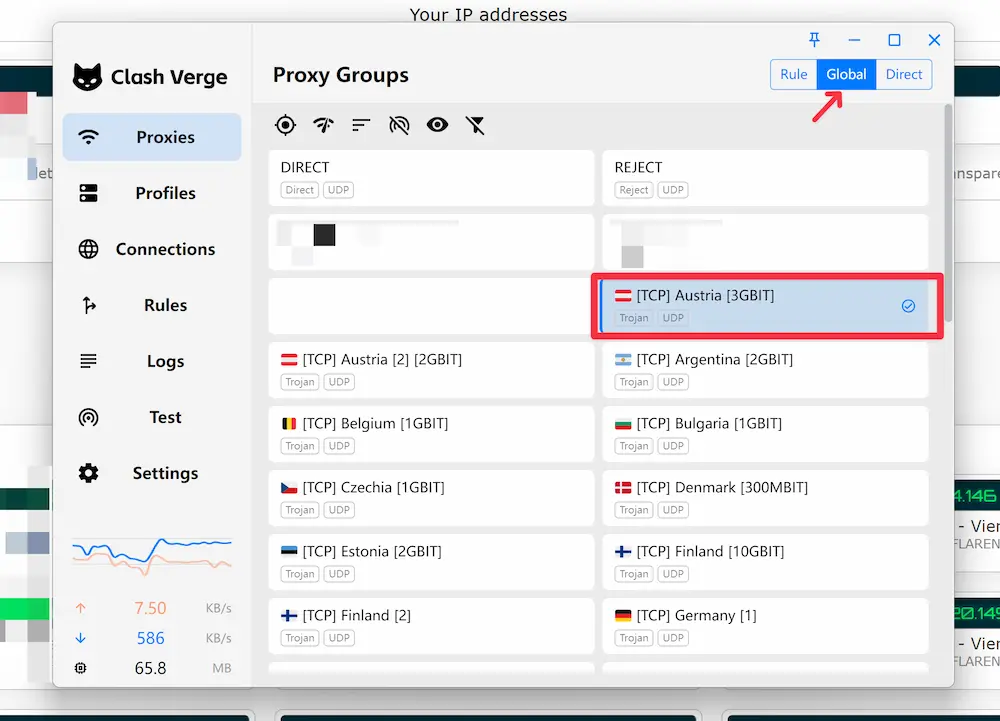Image resolution: width=1000 pixels, height=721 pixels.
Task: Pin the window with the pushpin icon
Action: 814,40
